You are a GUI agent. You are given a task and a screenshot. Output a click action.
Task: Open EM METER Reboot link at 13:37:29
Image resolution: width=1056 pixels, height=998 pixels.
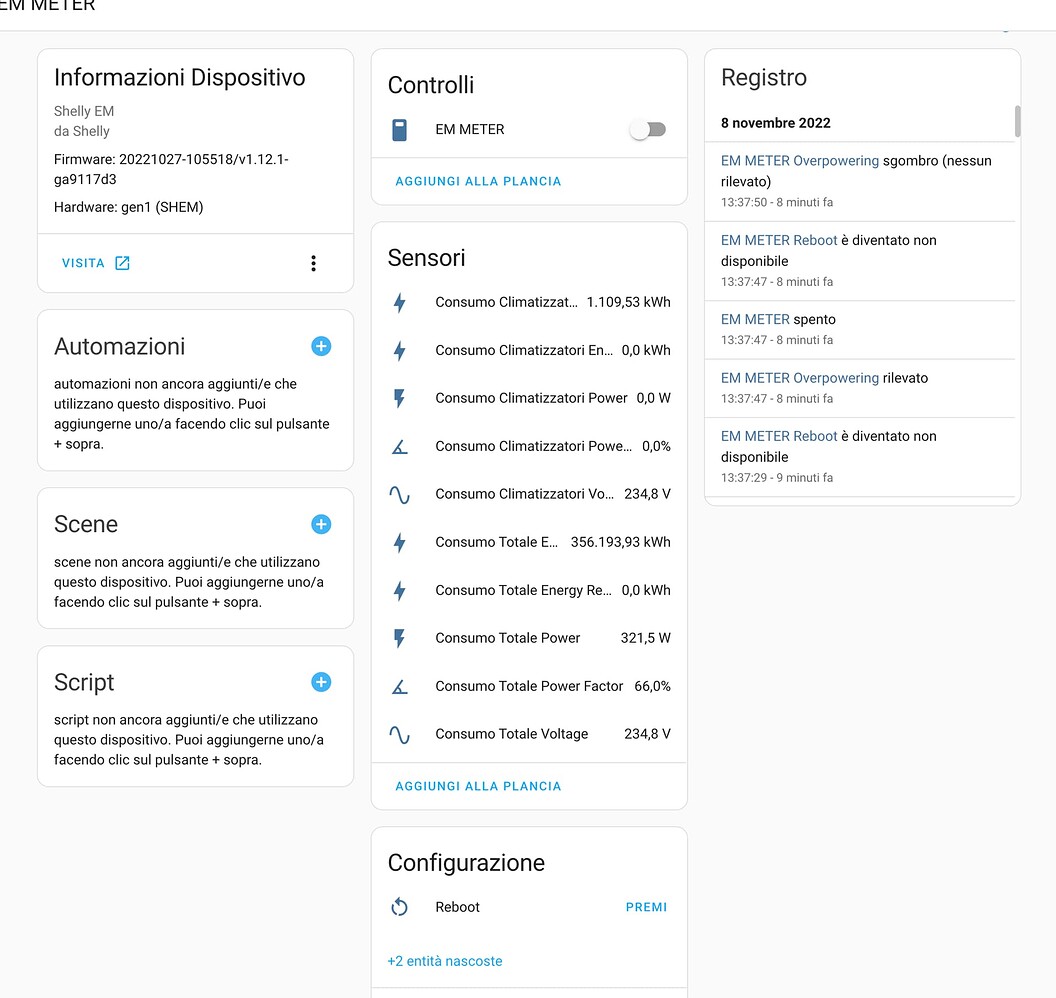pos(779,436)
